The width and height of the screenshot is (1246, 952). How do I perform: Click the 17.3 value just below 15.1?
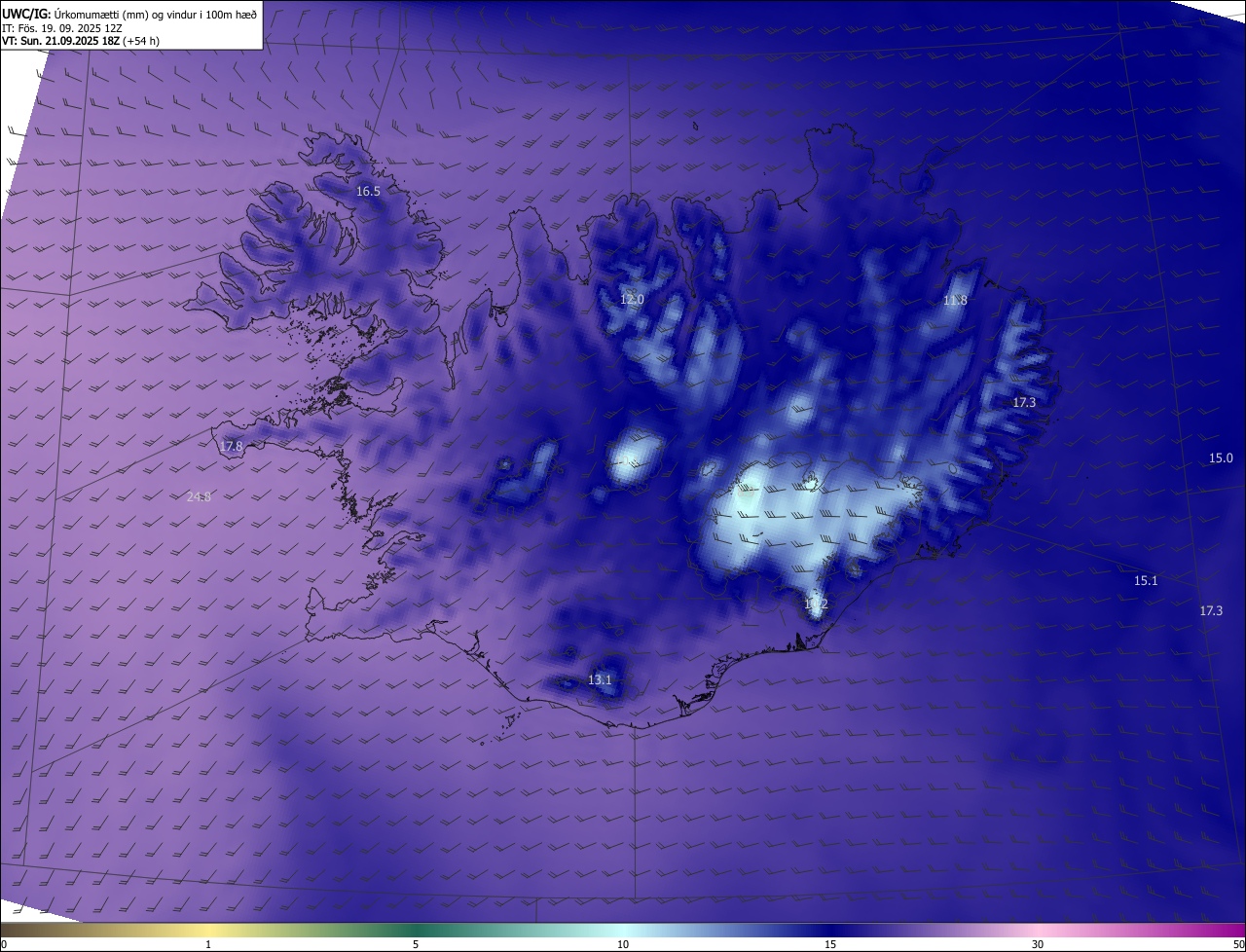[1211, 611]
